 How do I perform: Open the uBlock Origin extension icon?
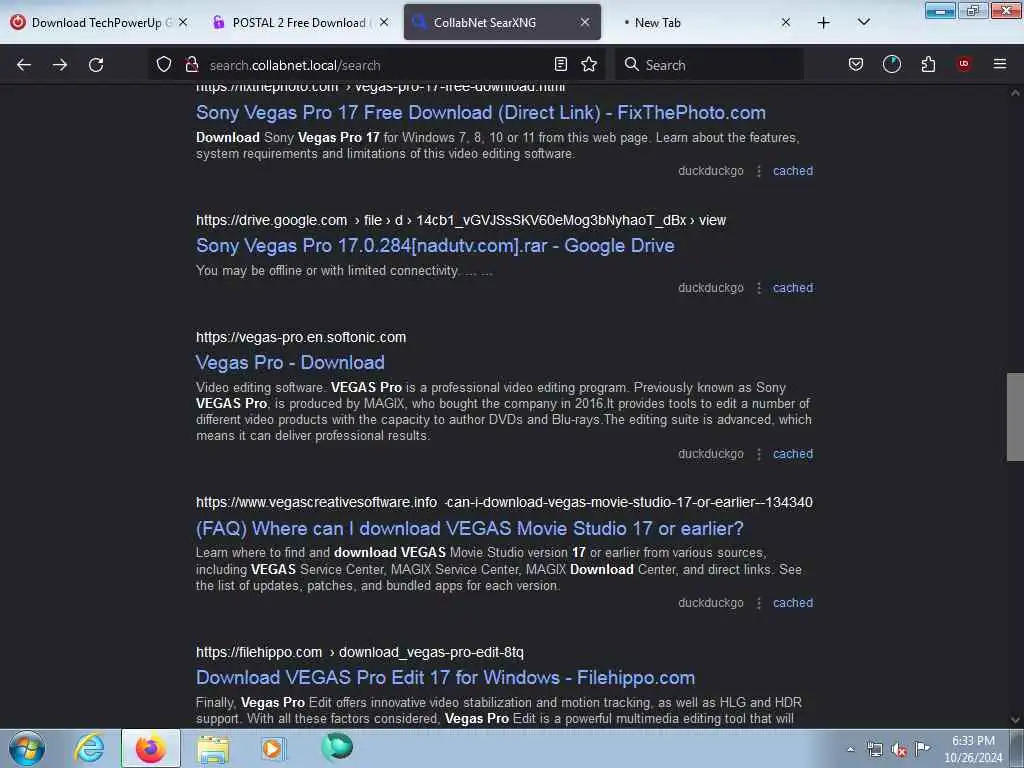(963, 64)
